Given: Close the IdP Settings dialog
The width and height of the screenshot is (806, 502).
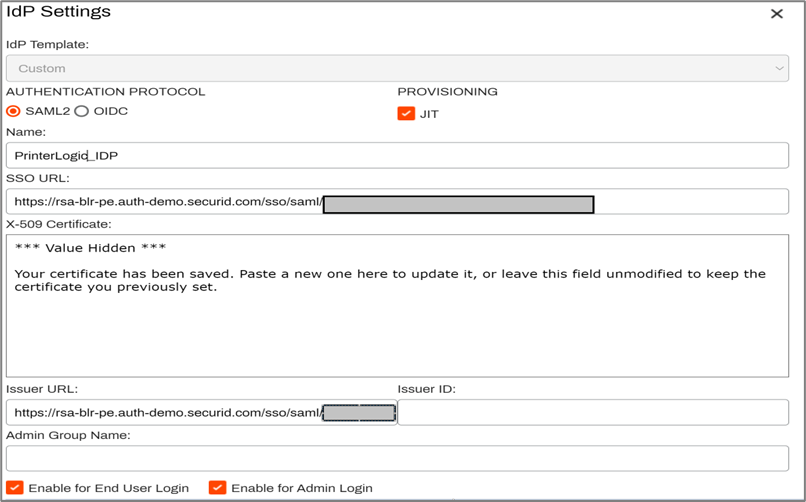Looking at the screenshot, I should [776, 14].
